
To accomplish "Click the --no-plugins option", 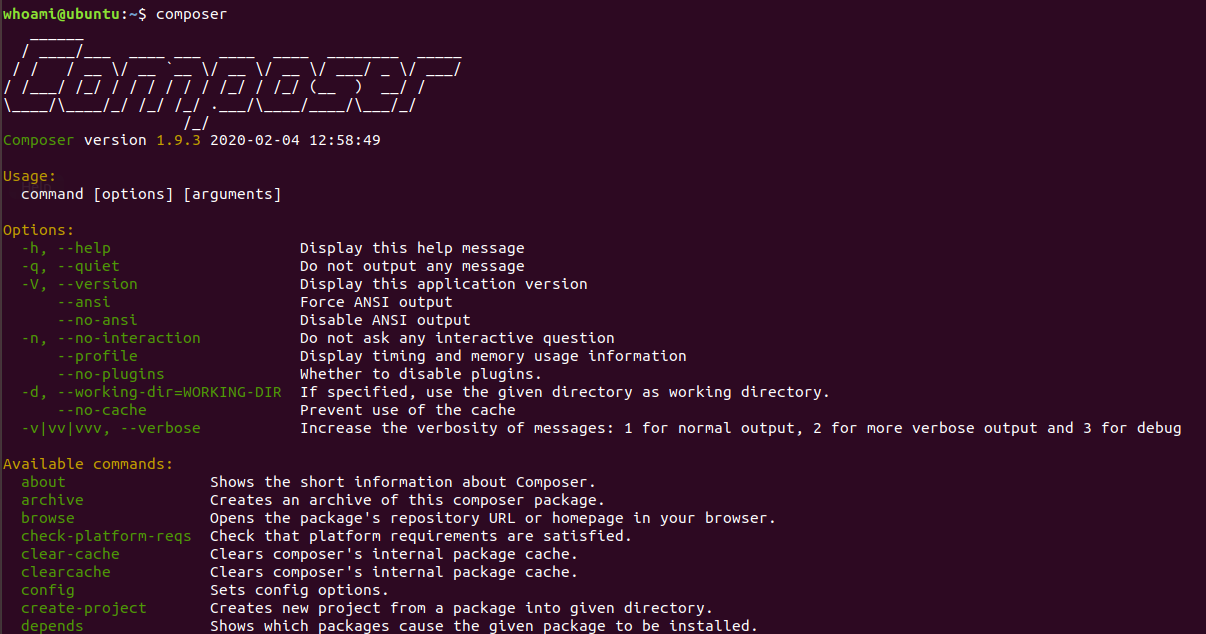I will (111, 374).
